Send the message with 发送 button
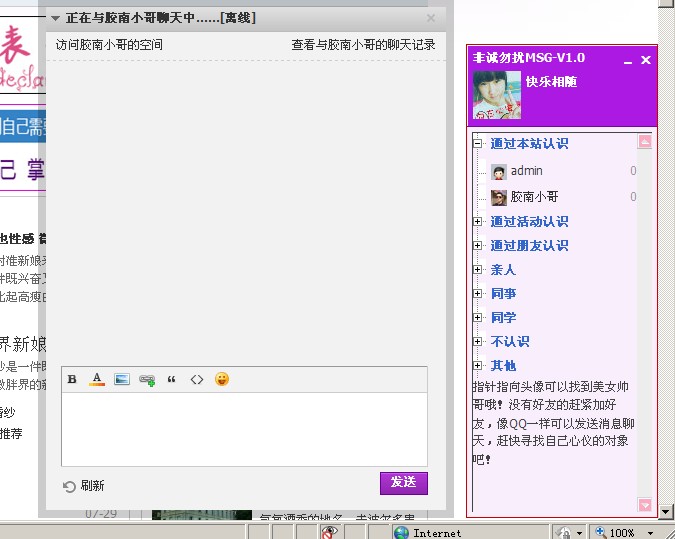This screenshot has height=539, width=675. (404, 483)
